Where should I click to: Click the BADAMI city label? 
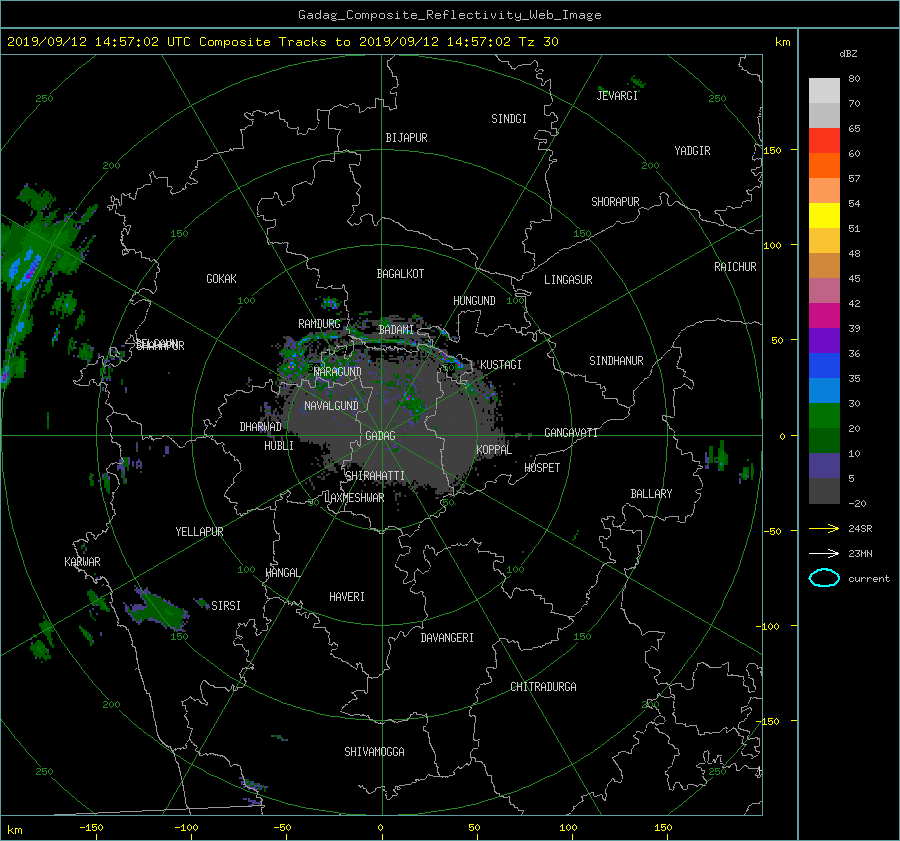click(396, 330)
